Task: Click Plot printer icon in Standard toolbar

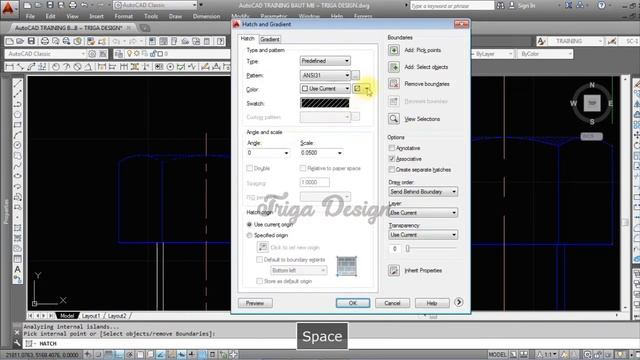Action: [45, 41]
